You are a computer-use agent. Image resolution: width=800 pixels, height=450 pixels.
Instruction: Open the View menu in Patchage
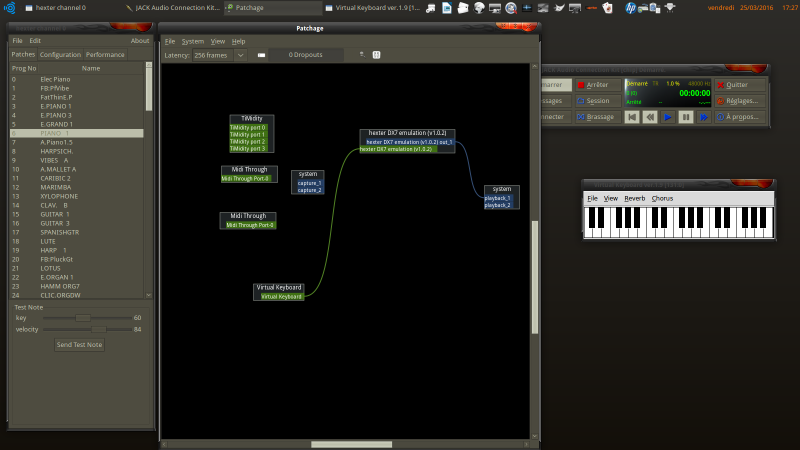pos(218,41)
